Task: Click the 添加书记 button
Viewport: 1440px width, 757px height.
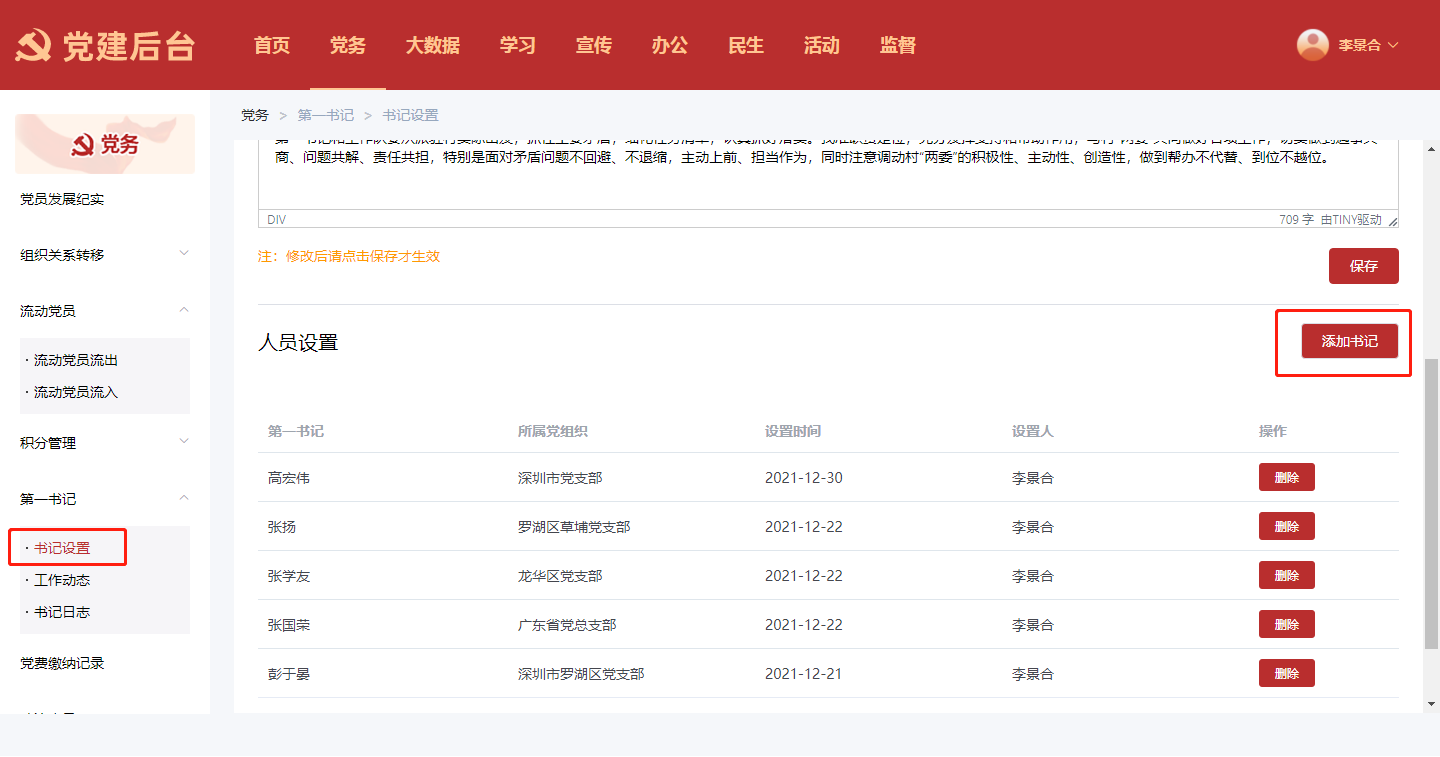Action: tap(1349, 341)
